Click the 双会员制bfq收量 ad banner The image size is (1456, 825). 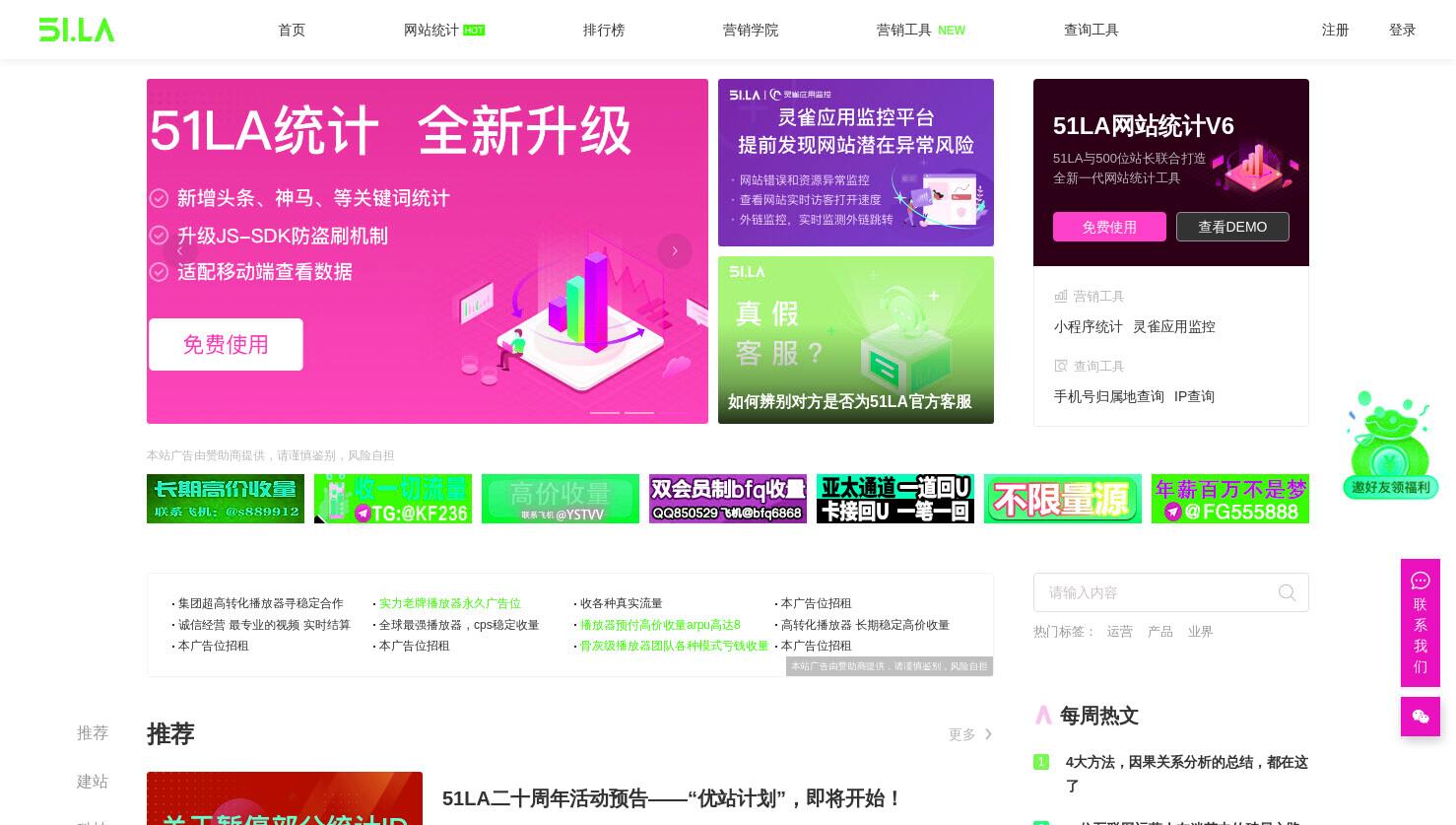pos(728,499)
